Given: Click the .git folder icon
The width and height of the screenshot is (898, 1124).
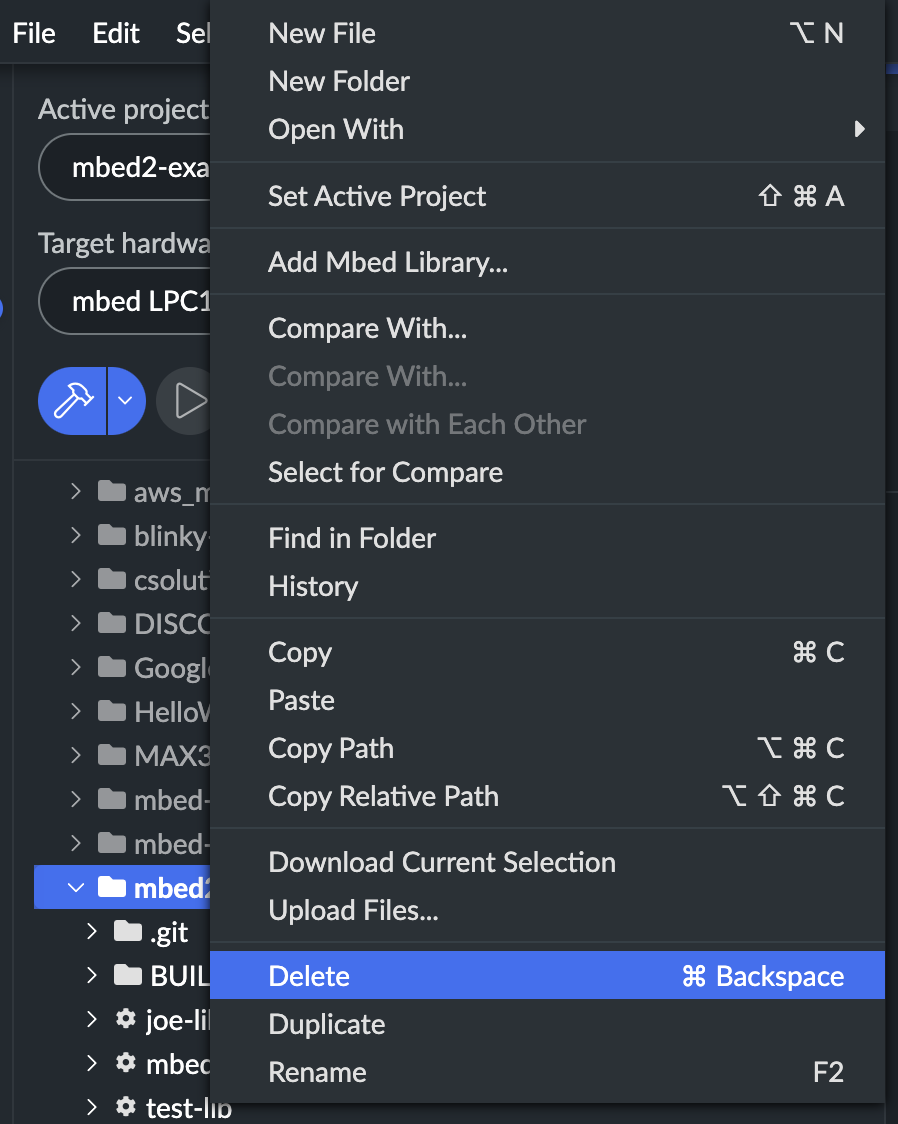Looking at the screenshot, I should coord(128,931).
